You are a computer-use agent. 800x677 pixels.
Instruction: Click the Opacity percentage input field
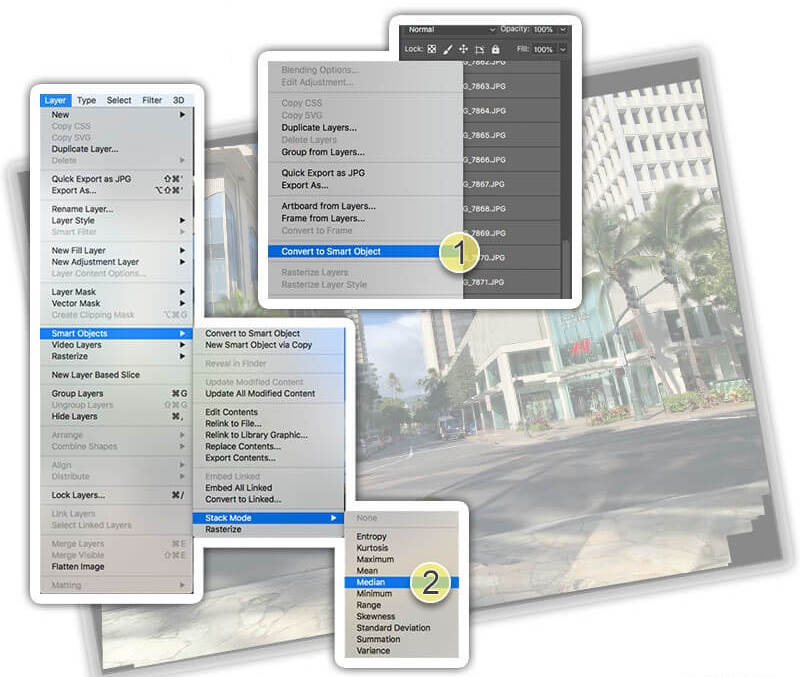pyautogui.click(x=545, y=30)
